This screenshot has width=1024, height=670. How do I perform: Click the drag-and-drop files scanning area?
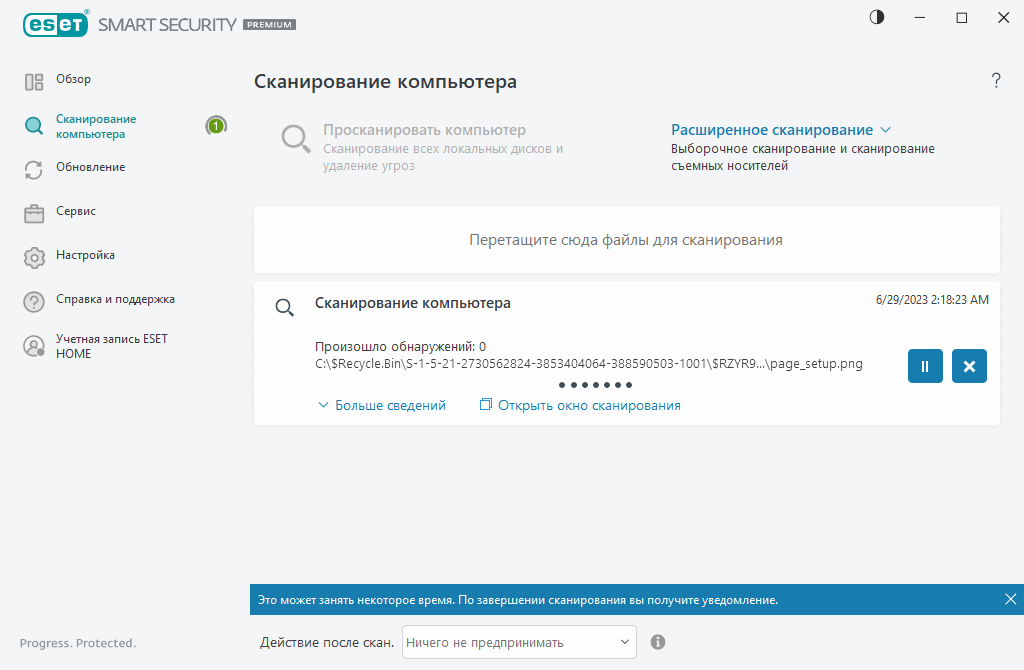click(626, 239)
